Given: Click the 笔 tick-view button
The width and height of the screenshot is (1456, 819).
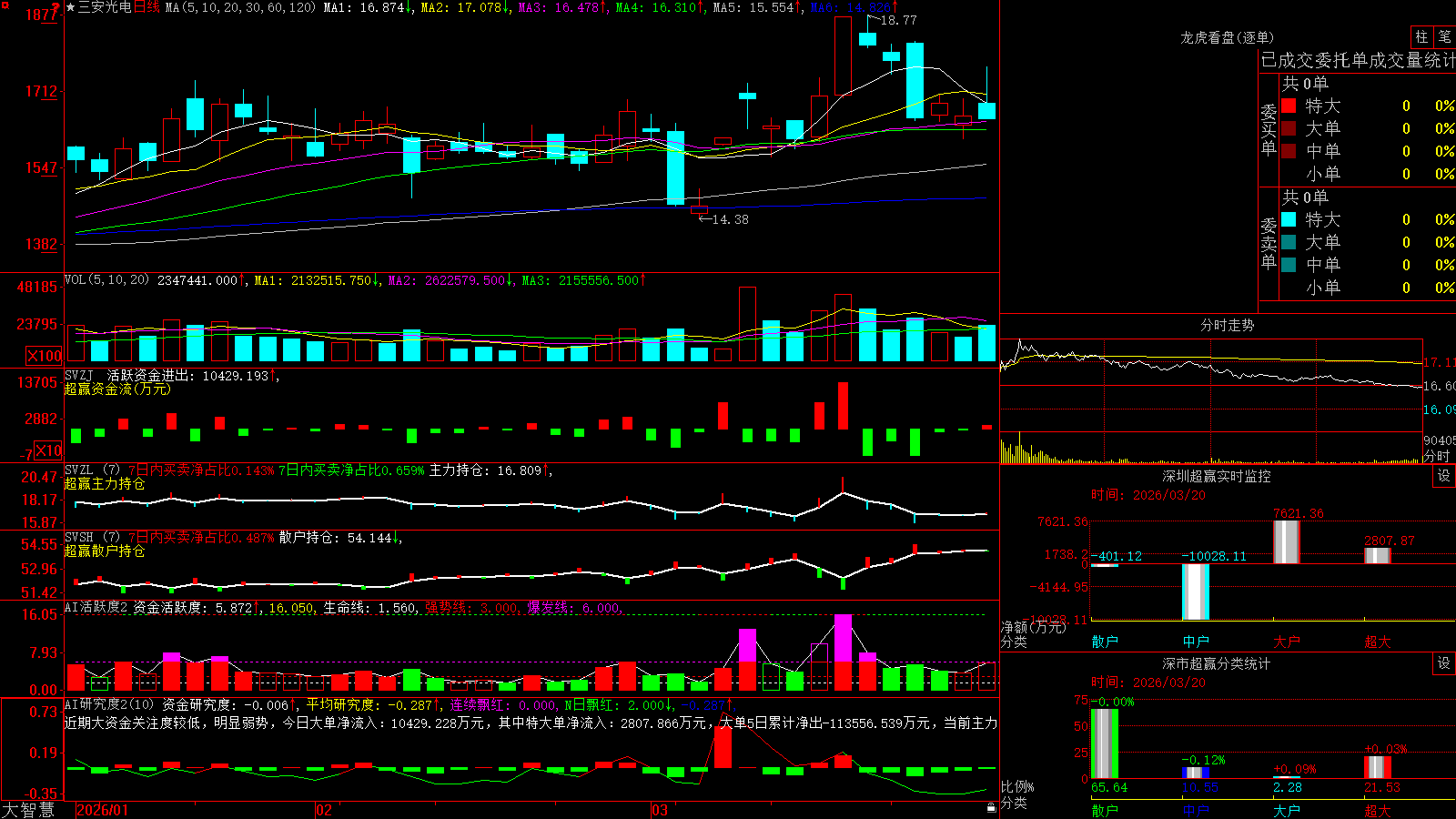Looking at the screenshot, I should (x=1445, y=36).
